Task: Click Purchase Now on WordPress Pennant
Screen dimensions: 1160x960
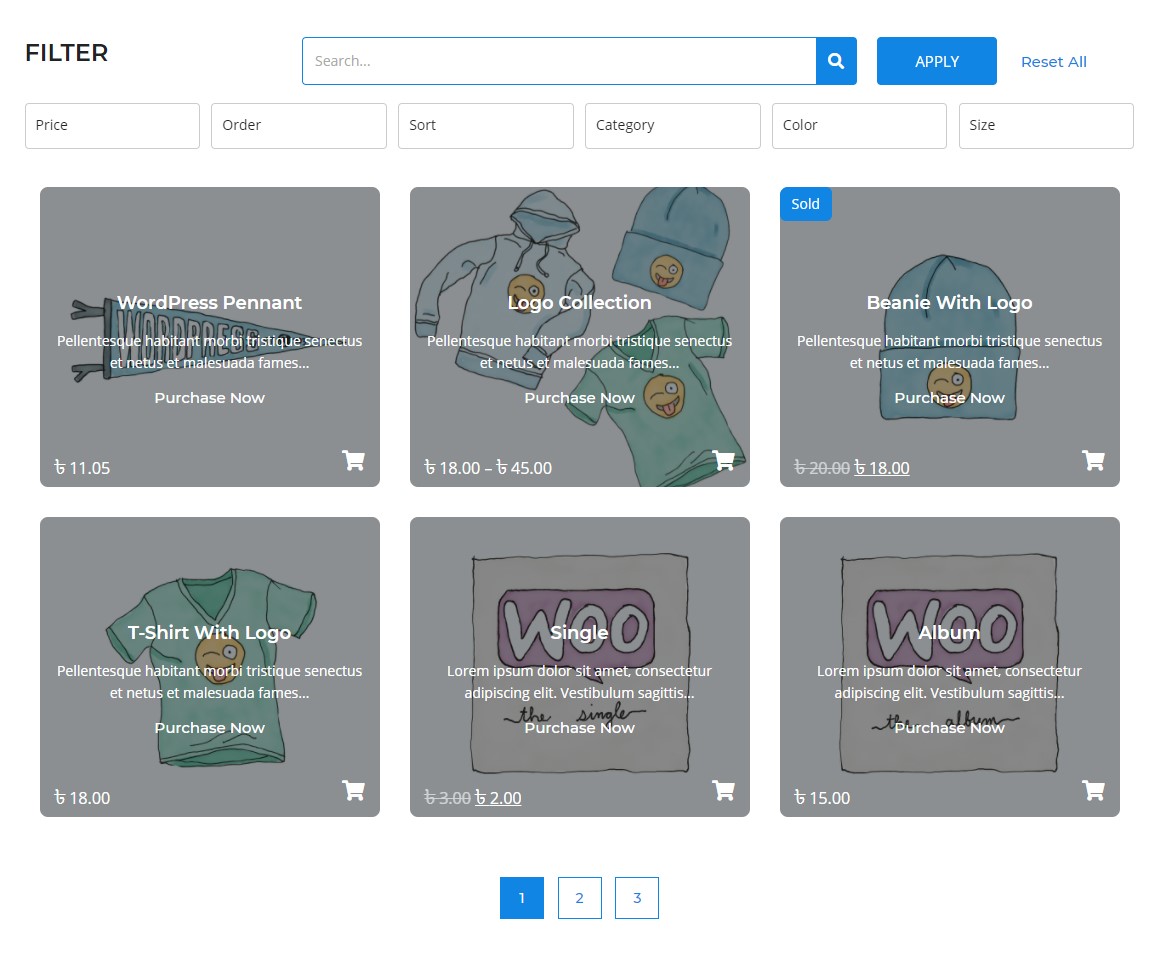Action: [x=209, y=398]
